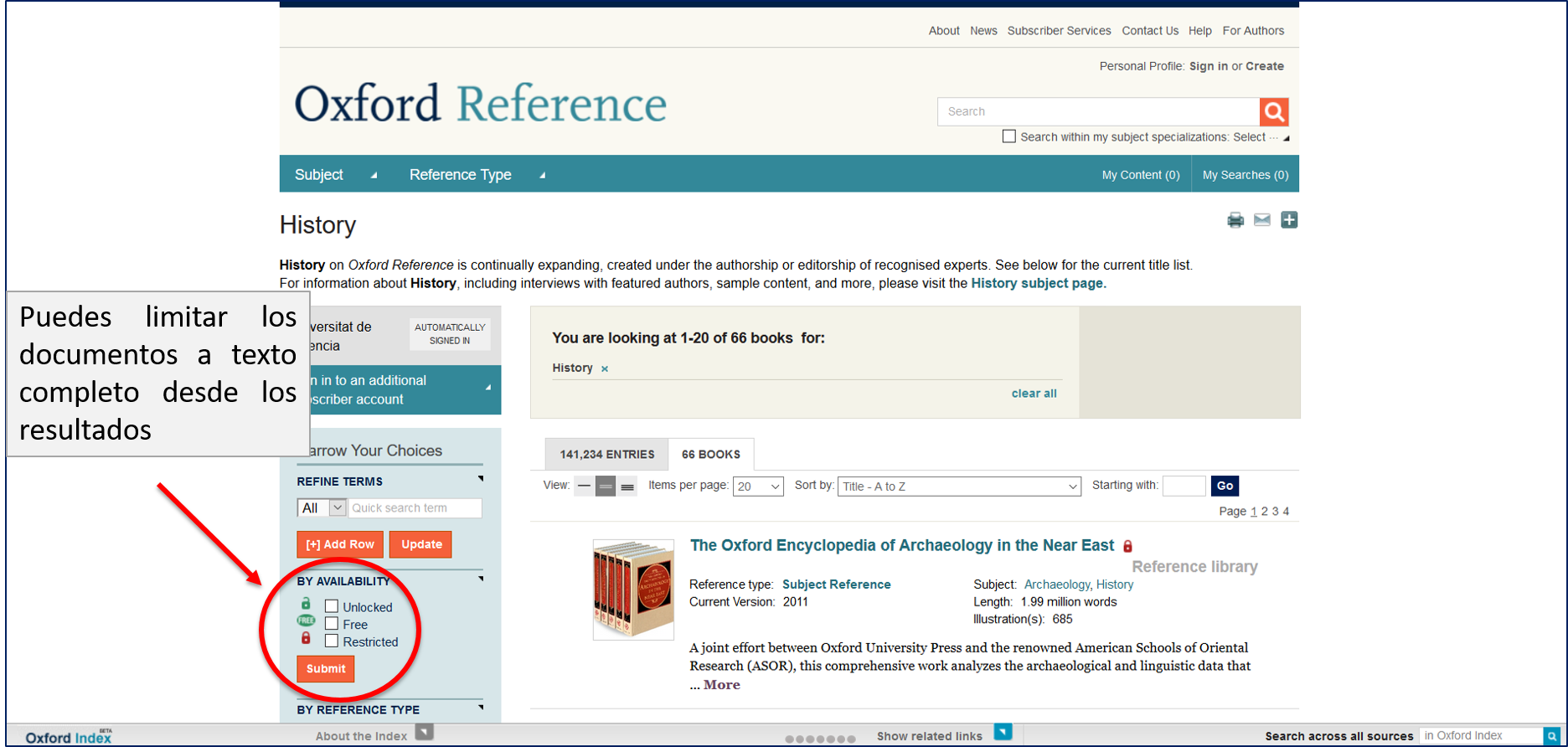The width and height of the screenshot is (1568, 747).
Task: Enable search within my subject specializations
Action: pos(1009,137)
